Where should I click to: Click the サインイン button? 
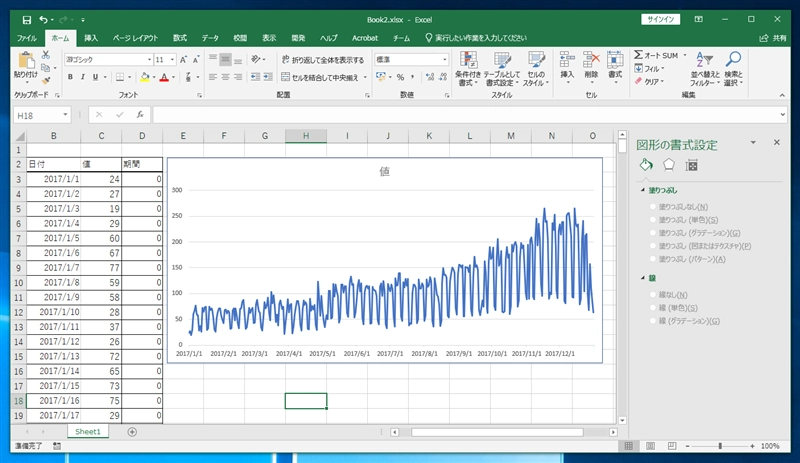(660, 19)
